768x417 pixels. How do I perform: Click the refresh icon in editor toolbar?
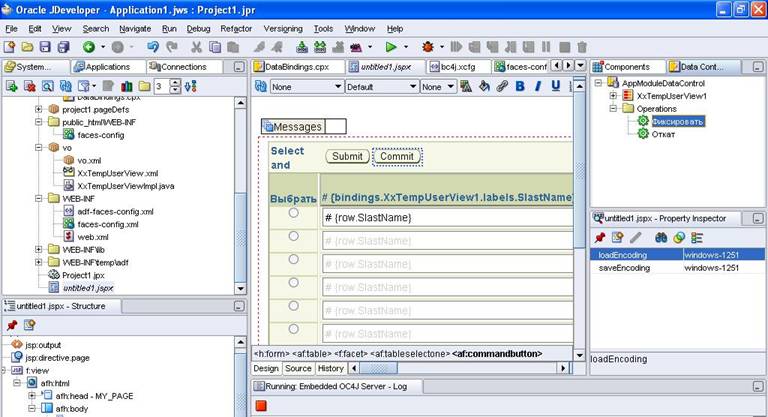[x=261, y=87]
